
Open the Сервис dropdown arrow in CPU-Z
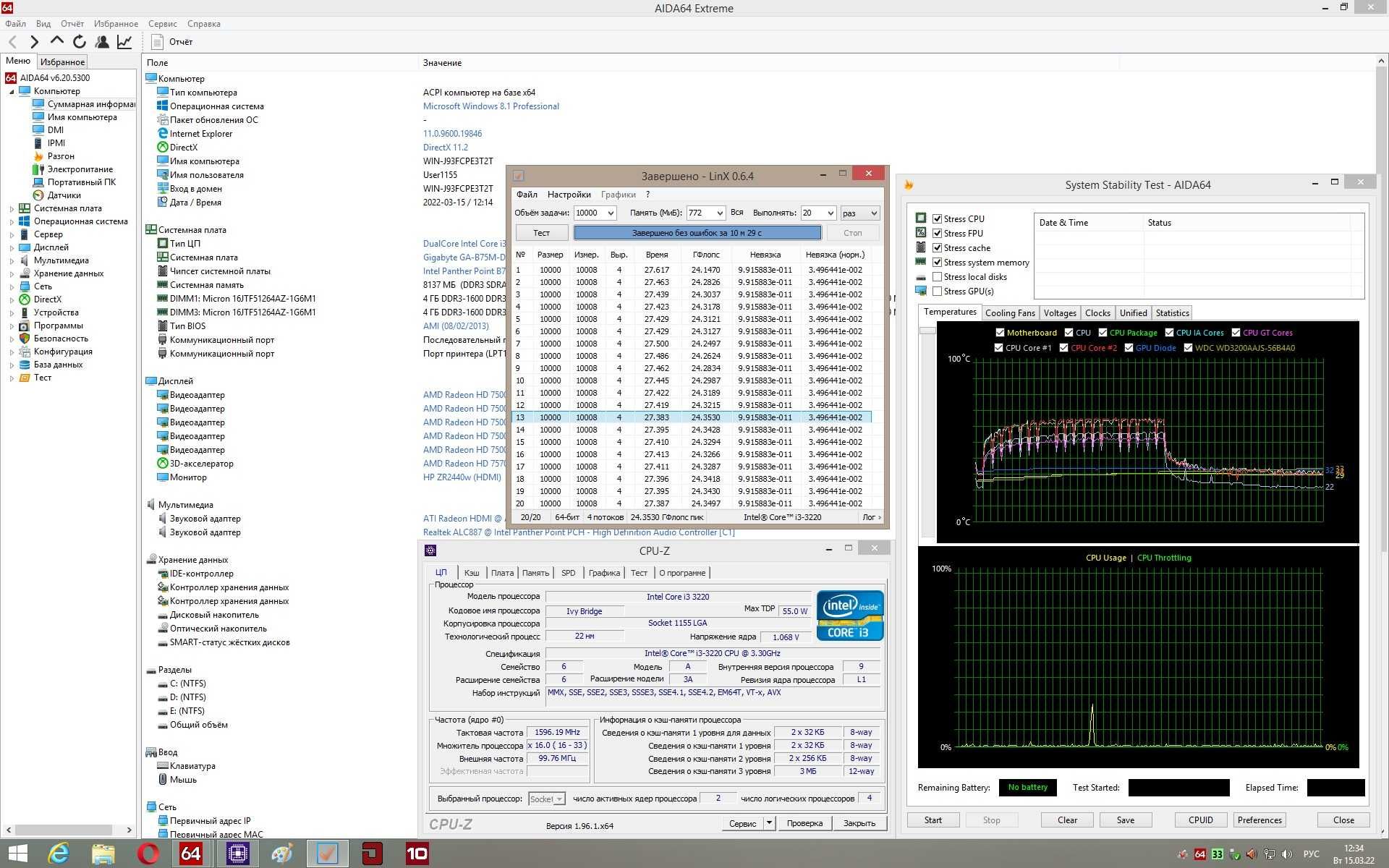(x=769, y=823)
